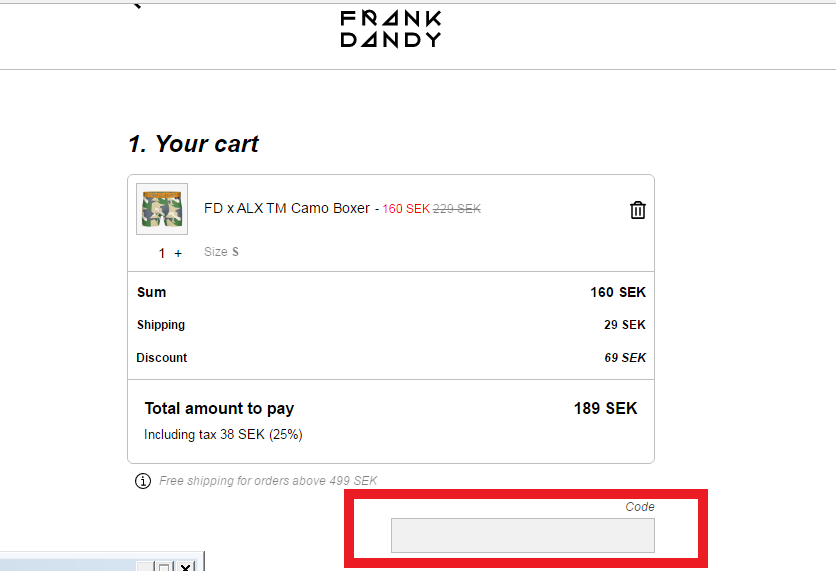Open the FD x ALX TM Camo Boxer product link
836x571 pixels.
click(x=287, y=208)
